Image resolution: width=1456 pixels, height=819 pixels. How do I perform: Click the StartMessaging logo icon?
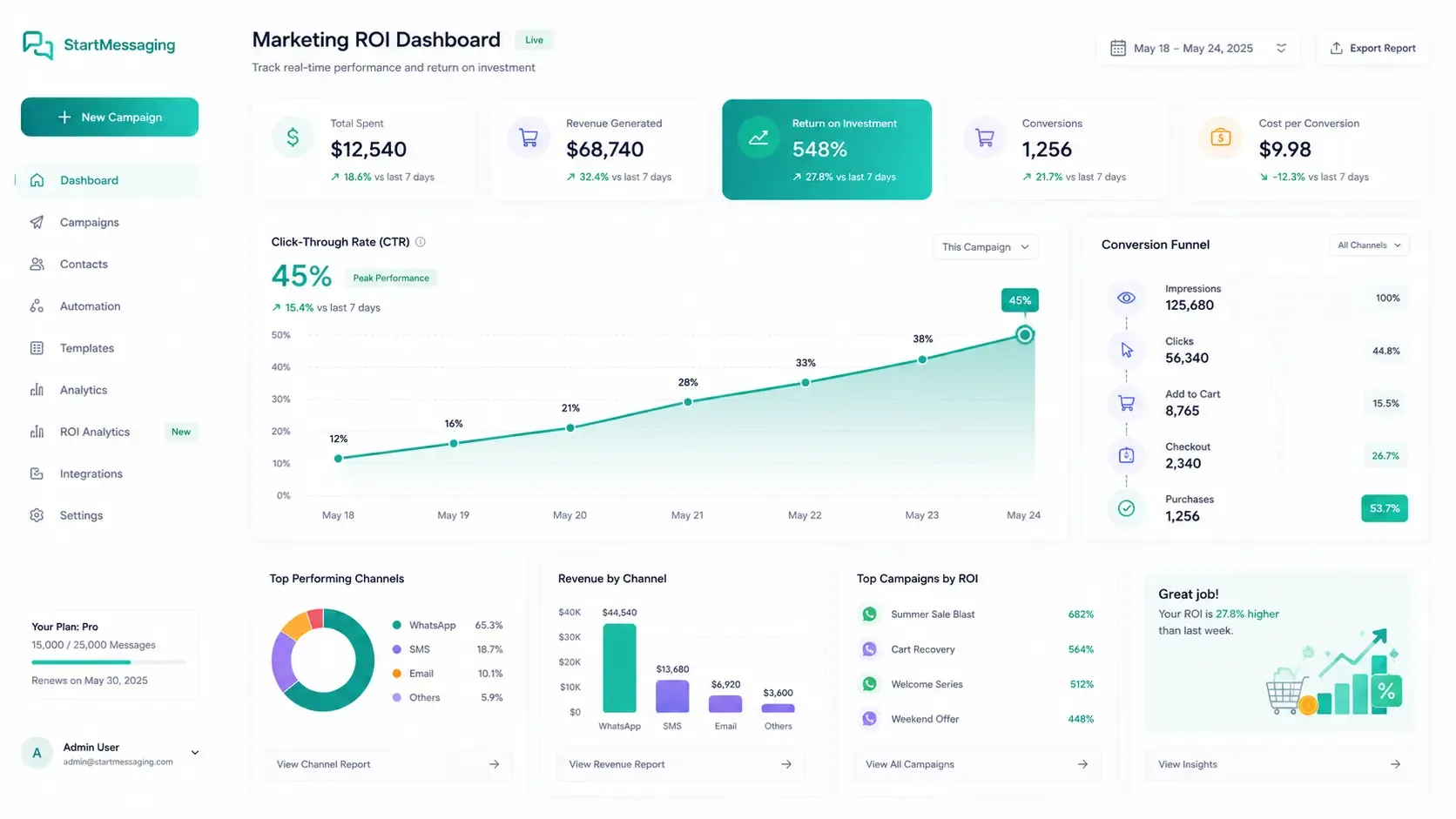37,45
